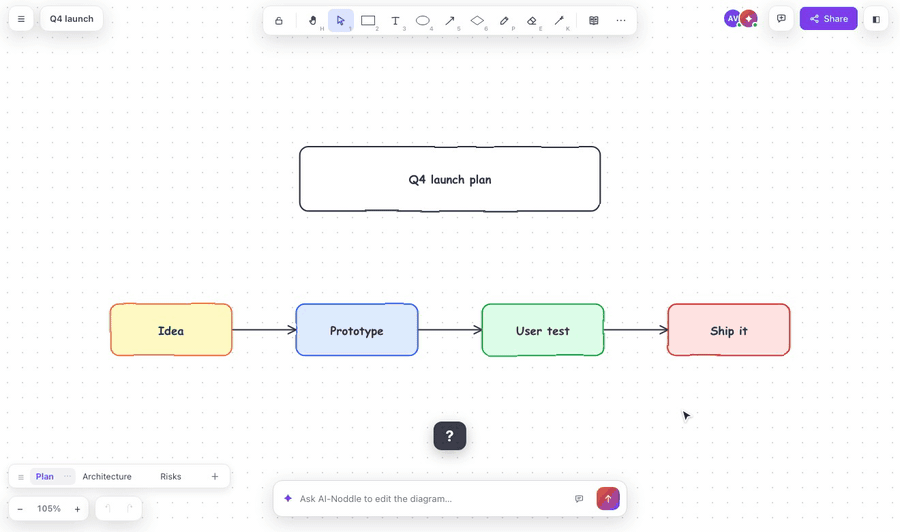Select the Hand pan tool
The height and width of the screenshot is (532, 900).
pos(313,21)
